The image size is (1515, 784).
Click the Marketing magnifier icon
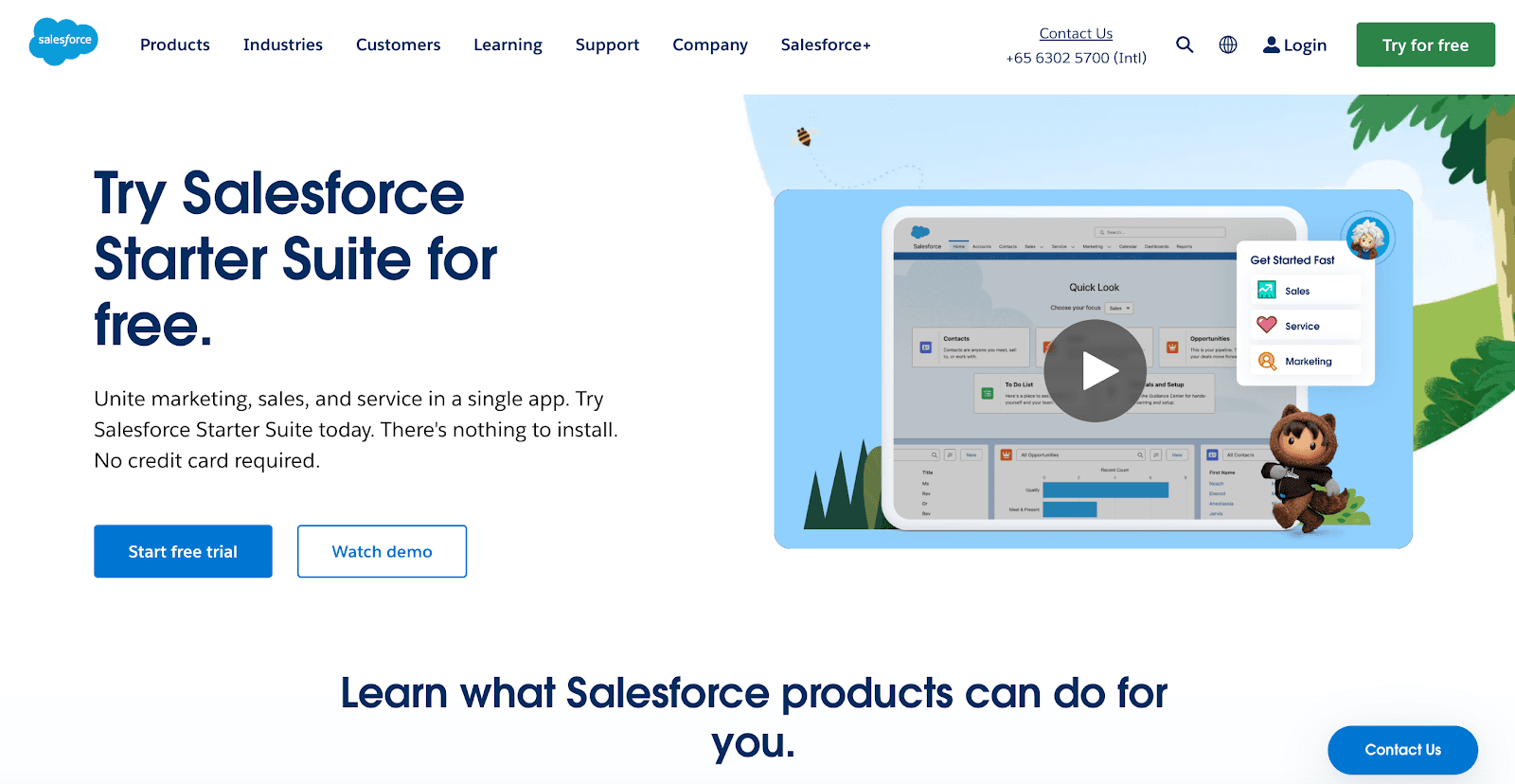[x=1267, y=361]
